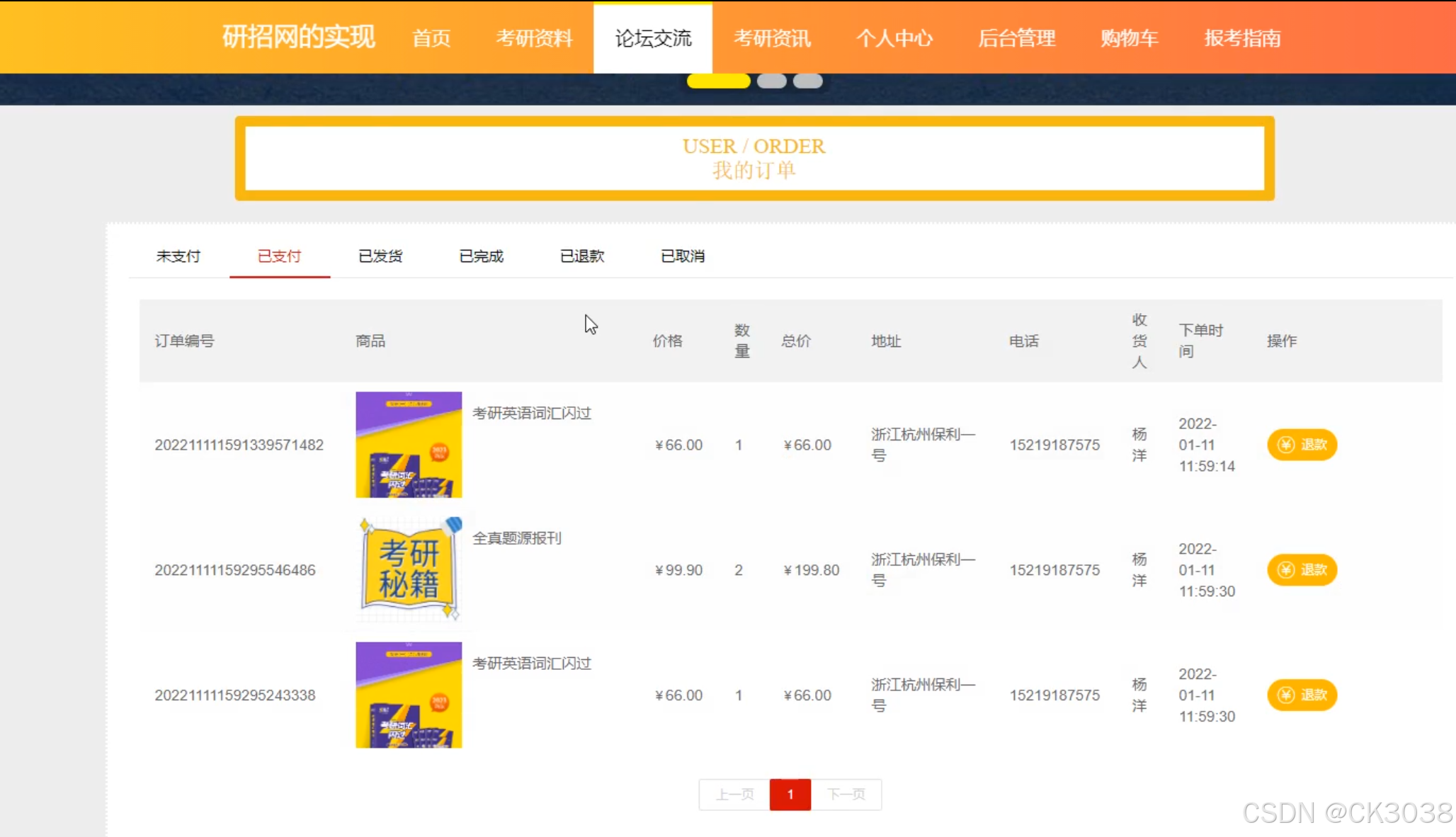Click 全真题源报刊 product name link

[x=517, y=538]
